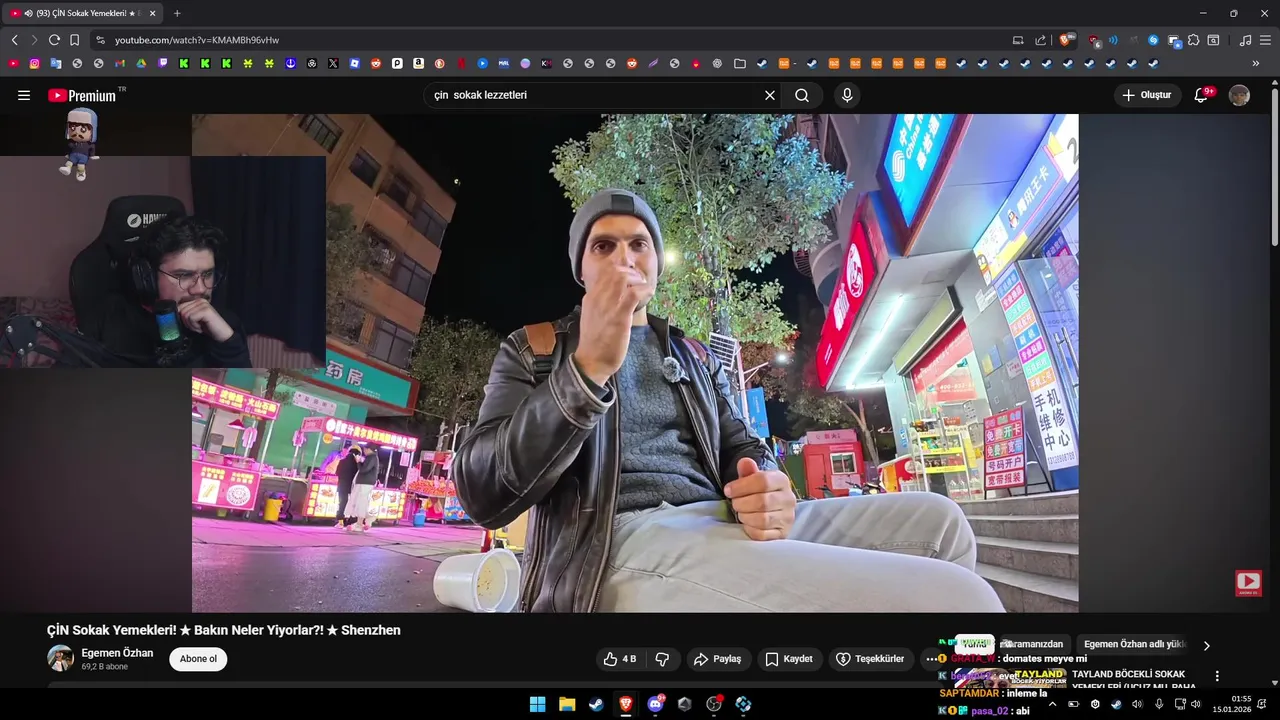The image size is (1280, 720).
Task: Open the YouTube account avatar menu
Action: coord(1239,95)
